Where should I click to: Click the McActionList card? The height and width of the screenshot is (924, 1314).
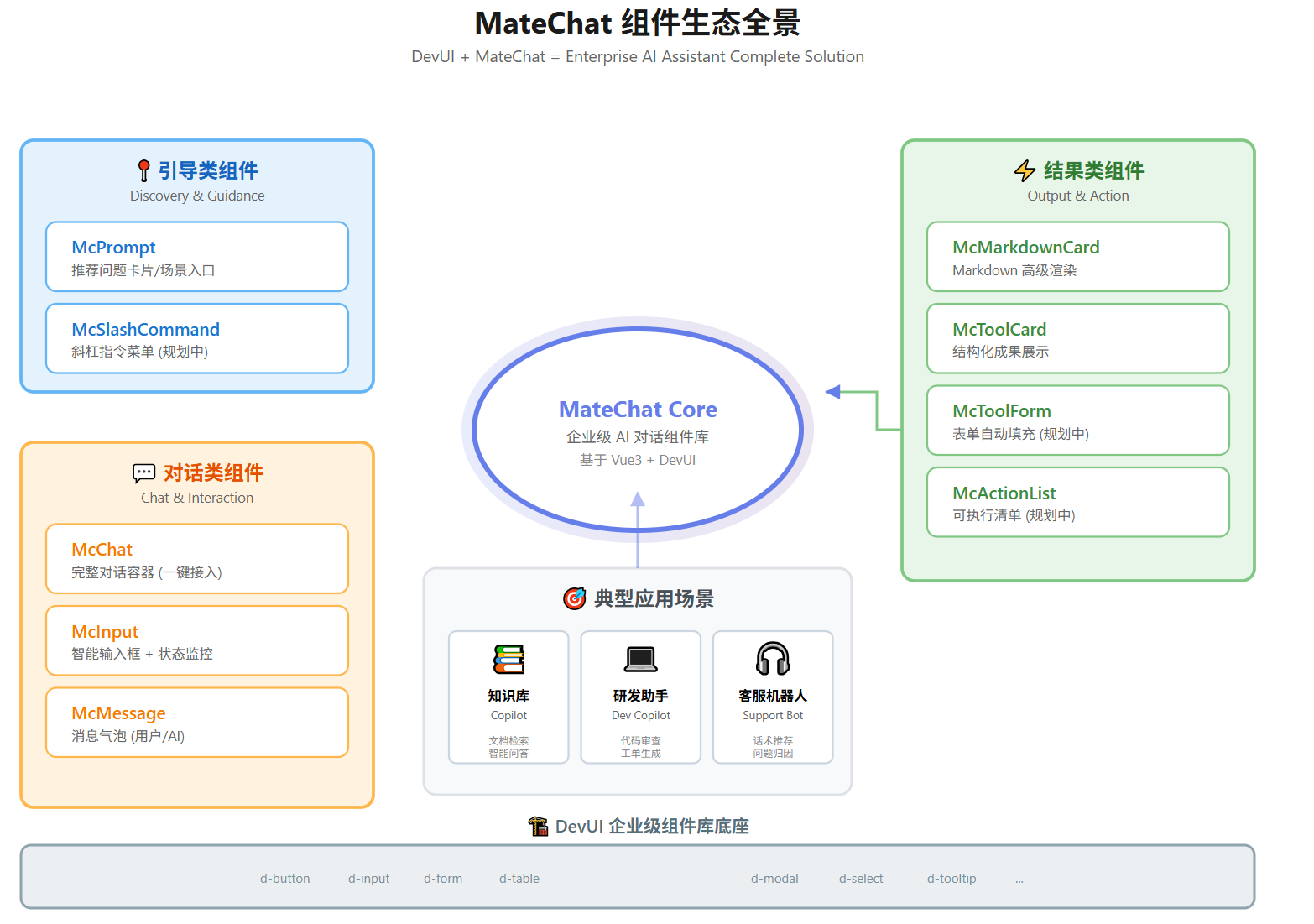click(x=1077, y=502)
